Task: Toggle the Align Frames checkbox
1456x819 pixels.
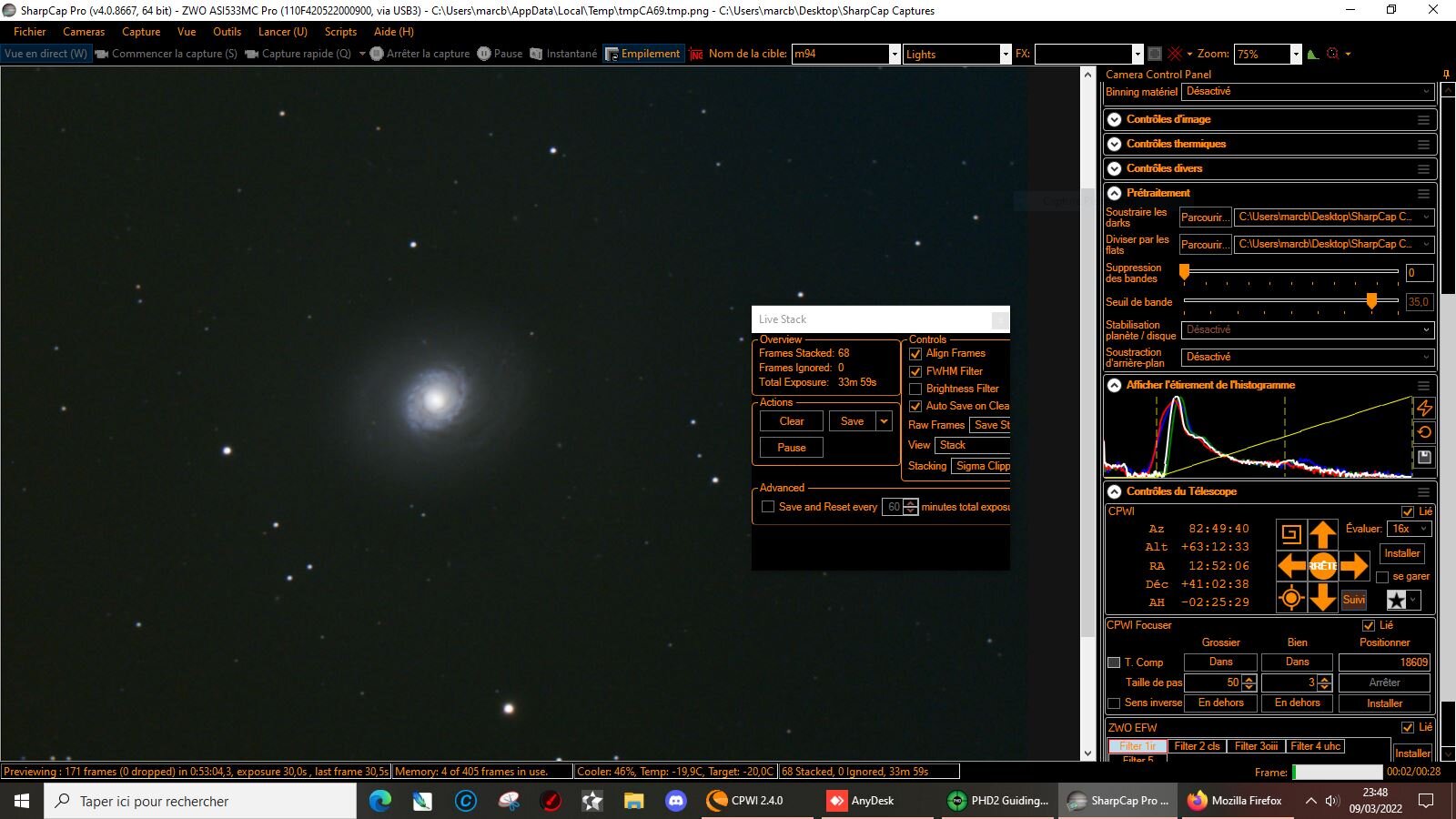Action: tap(915, 354)
